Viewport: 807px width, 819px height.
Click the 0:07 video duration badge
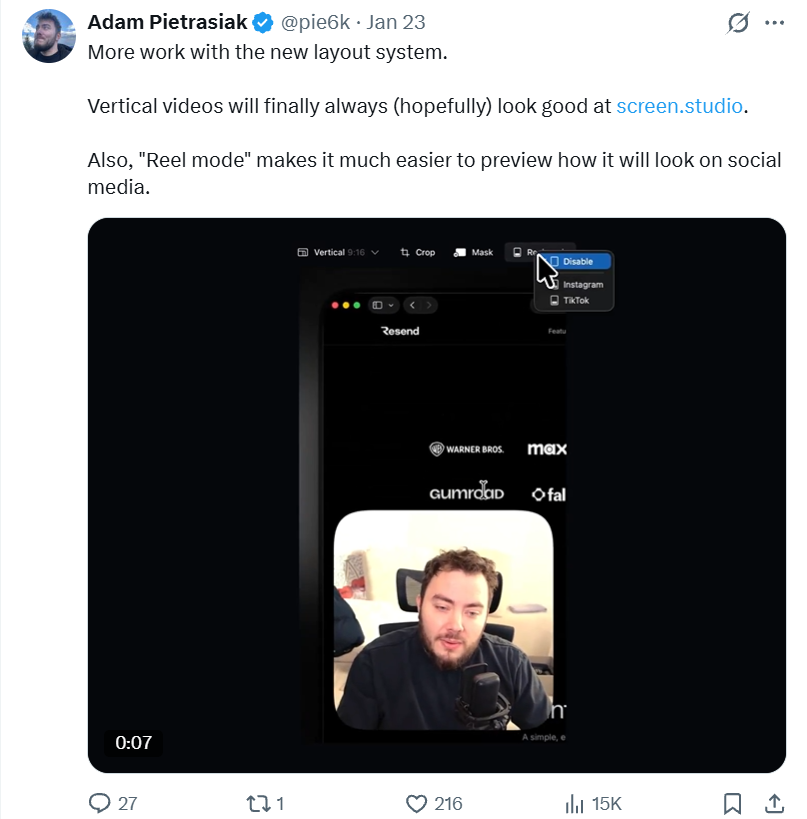point(133,742)
